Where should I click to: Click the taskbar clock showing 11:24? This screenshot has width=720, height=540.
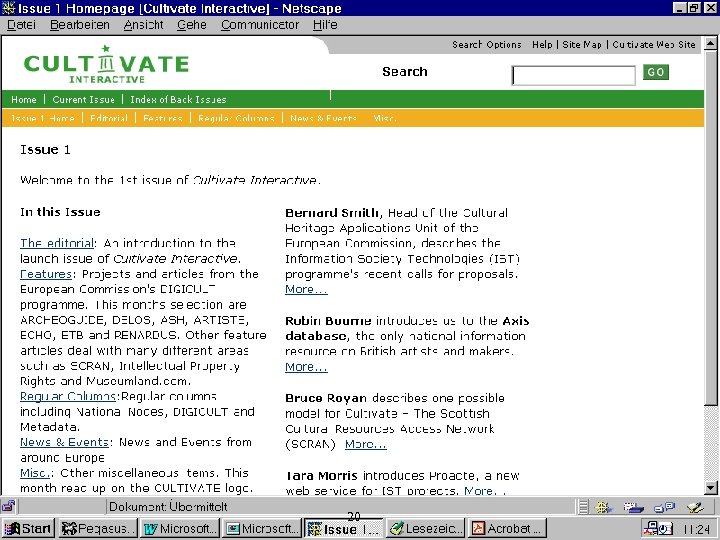pos(697,529)
